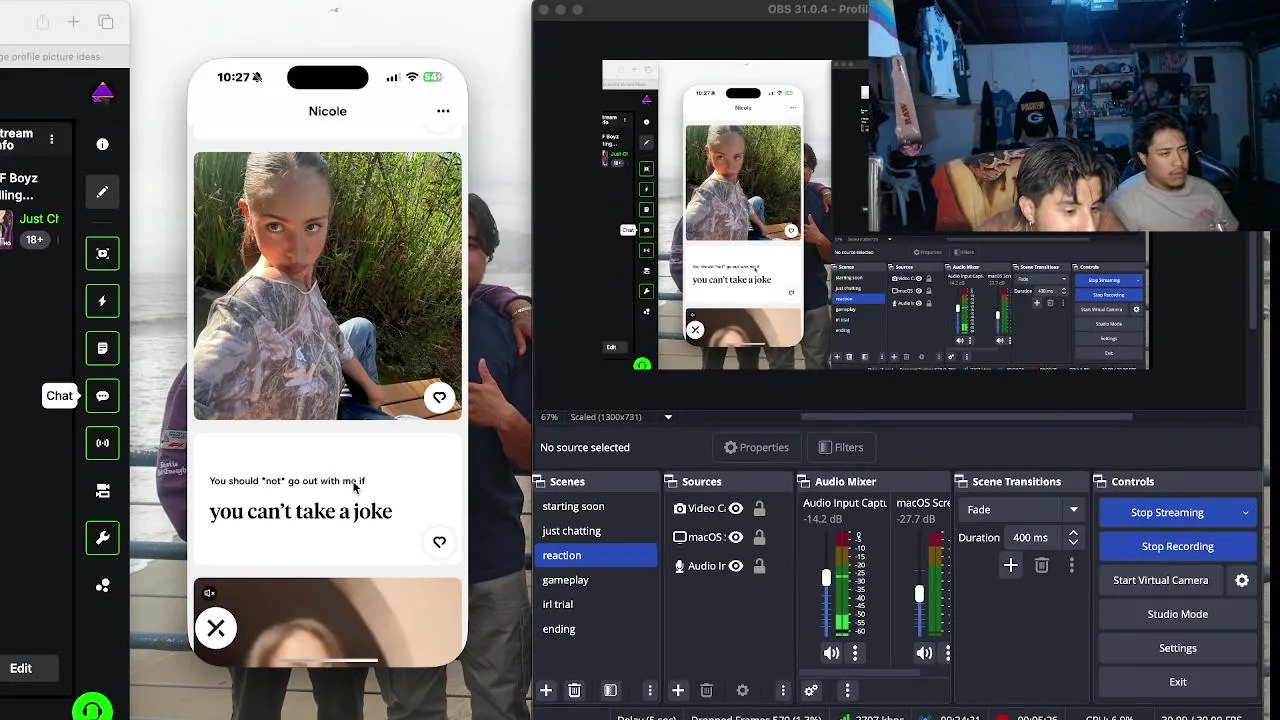Image resolution: width=1280 pixels, height=720 pixels.
Task: Open the Scene Transitions three-dot menu
Action: click(1072, 566)
